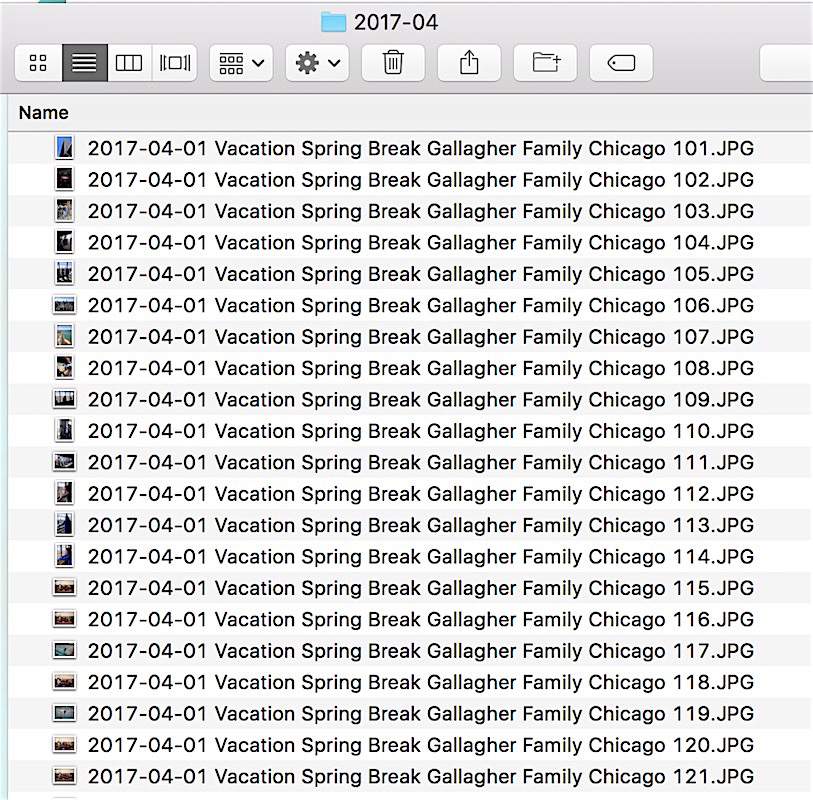Select the file ending in Chicago 102.JPG
This screenshot has height=800, width=813.
point(410,179)
